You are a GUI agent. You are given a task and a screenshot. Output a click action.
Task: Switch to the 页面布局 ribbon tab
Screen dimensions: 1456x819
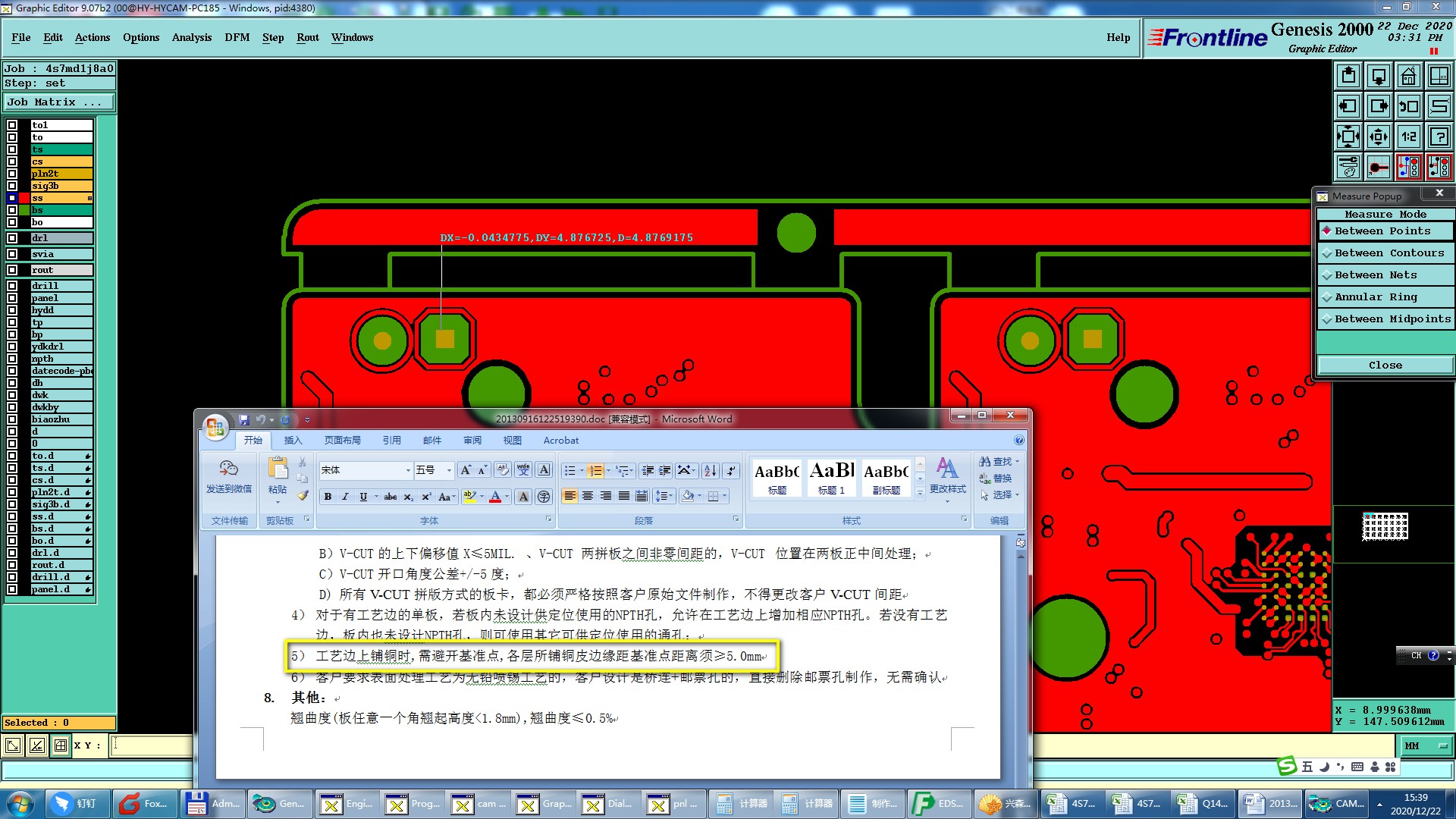coord(342,441)
